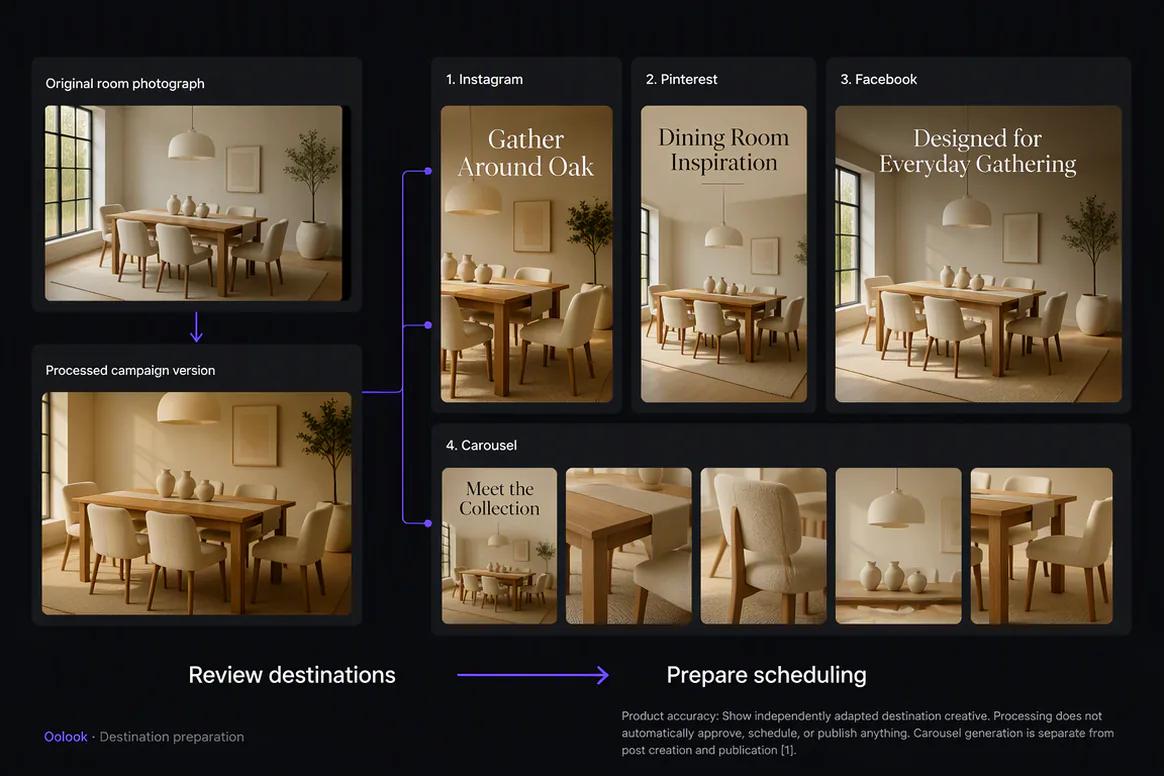Screen dimensions: 1164x776
Task: Open the last carousel slide with table corner and chair
Action: [1042, 545]
